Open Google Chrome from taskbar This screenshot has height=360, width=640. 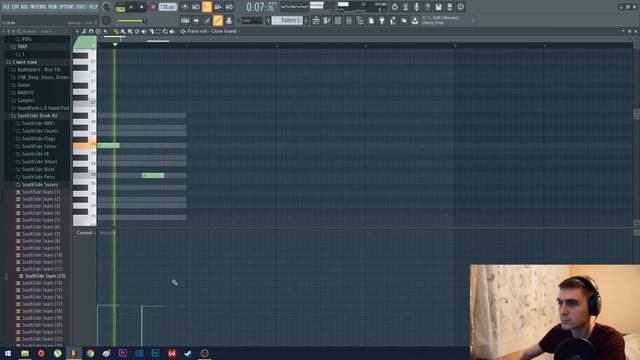pyautogui.click(x=90, y=353)
